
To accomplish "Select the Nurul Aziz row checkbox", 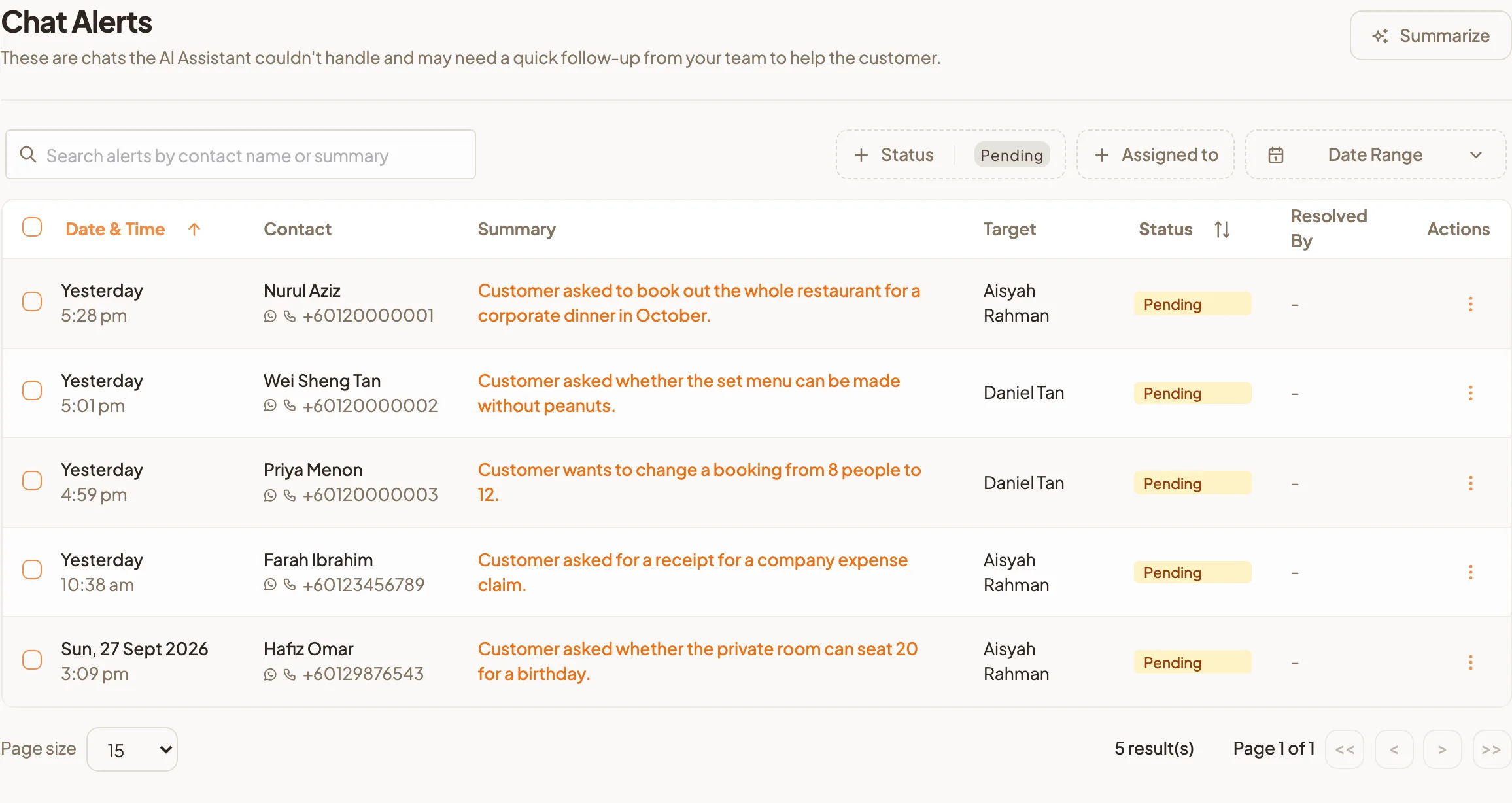I will pos(32,301).
